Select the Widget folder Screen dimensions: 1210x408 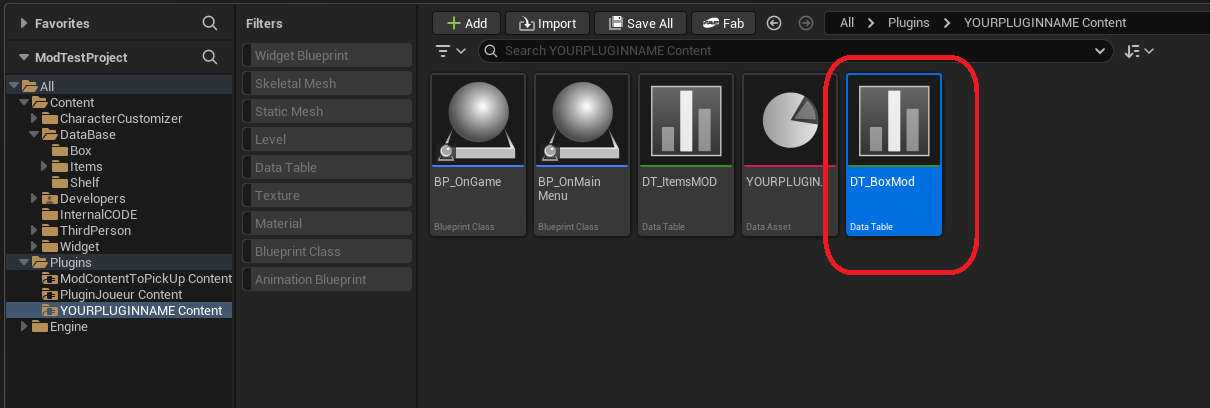71,247
